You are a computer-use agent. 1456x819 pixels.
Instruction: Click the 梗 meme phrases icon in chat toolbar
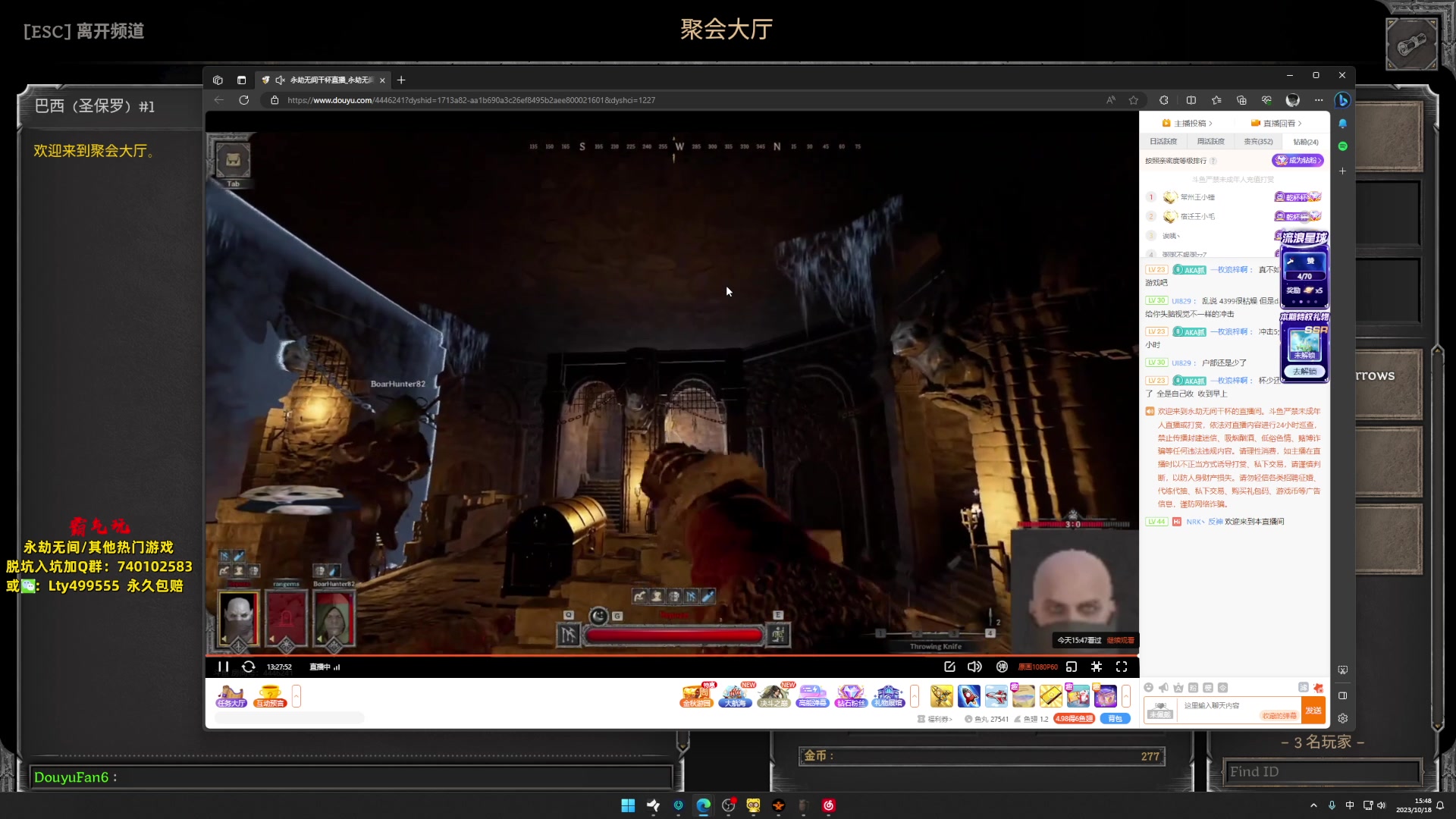(x=1208, y=688)
